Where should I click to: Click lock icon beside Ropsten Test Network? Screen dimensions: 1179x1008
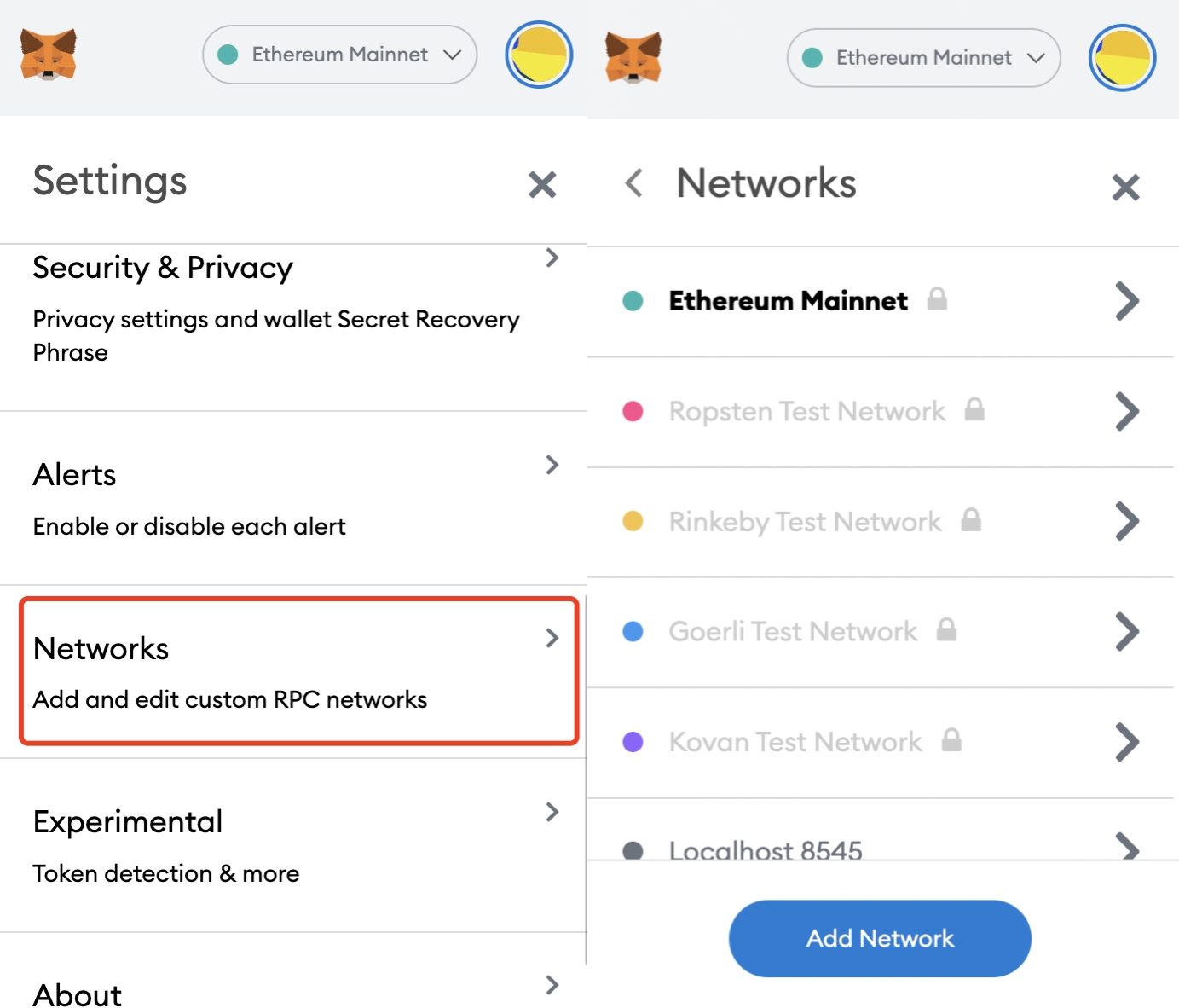tap(974, 410)
